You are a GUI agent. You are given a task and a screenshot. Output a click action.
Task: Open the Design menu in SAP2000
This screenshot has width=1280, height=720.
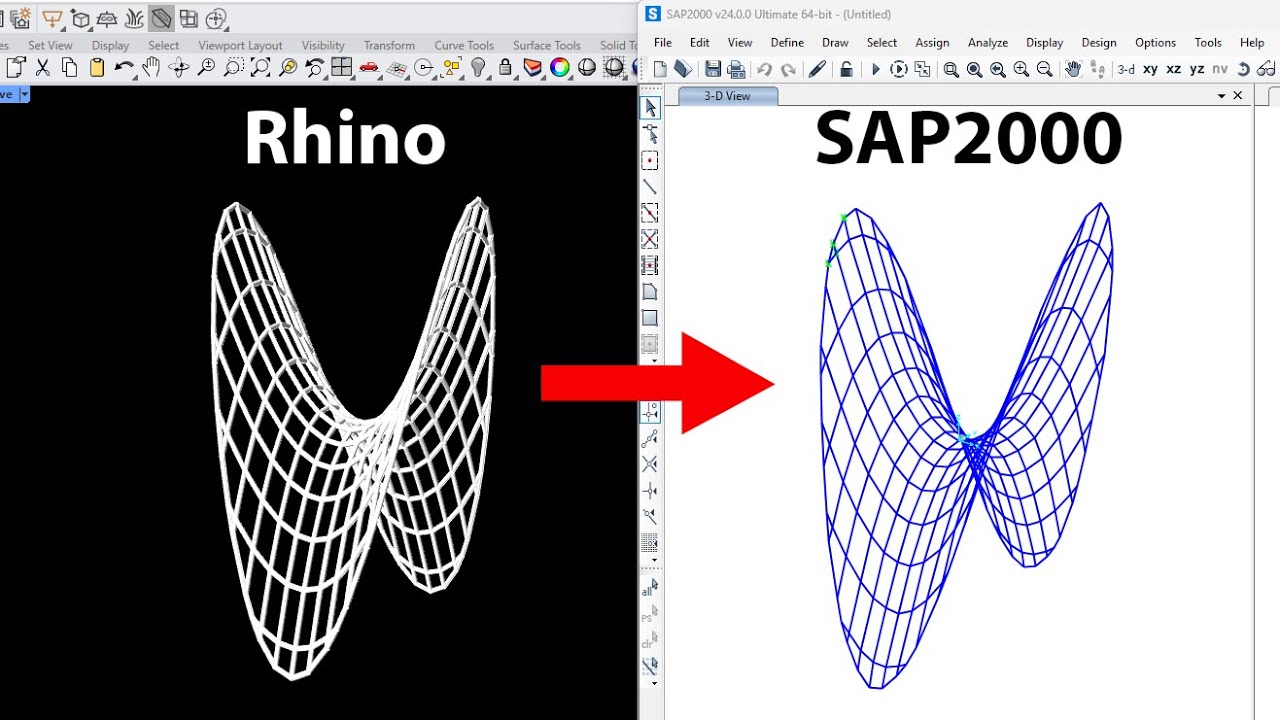(1099, 43)
